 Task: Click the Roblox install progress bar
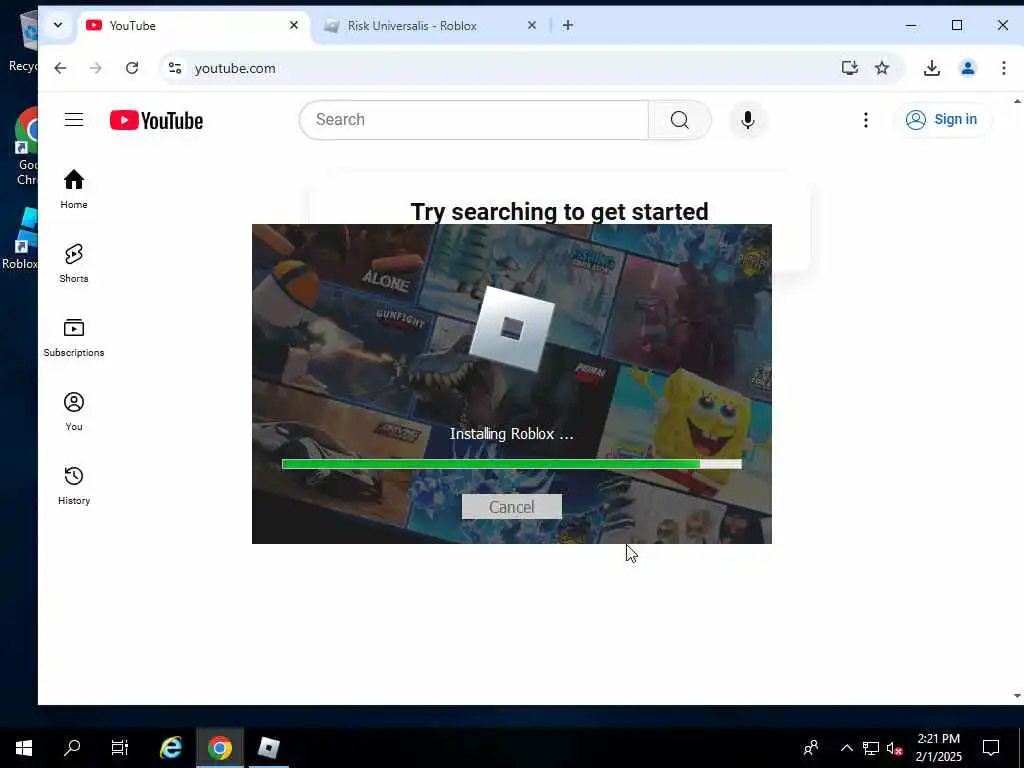coord(511,464)
